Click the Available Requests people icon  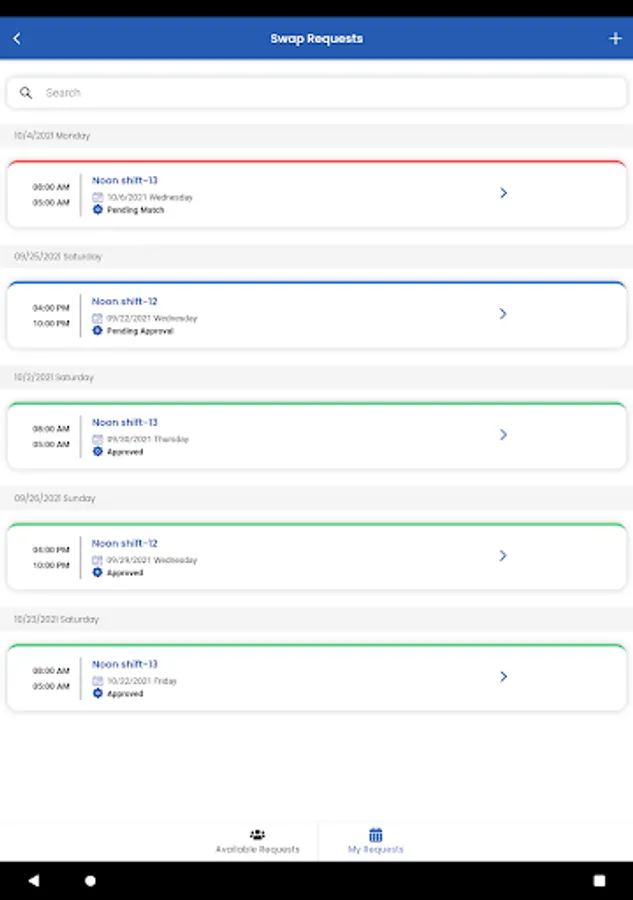(x=257, y=834)
